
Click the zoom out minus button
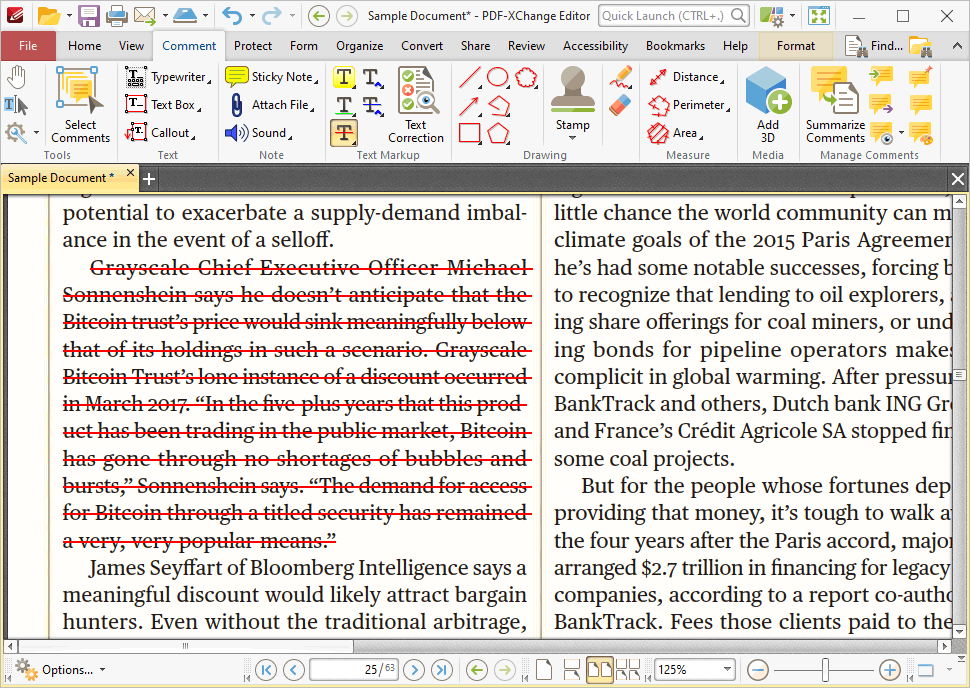point(758,669)
